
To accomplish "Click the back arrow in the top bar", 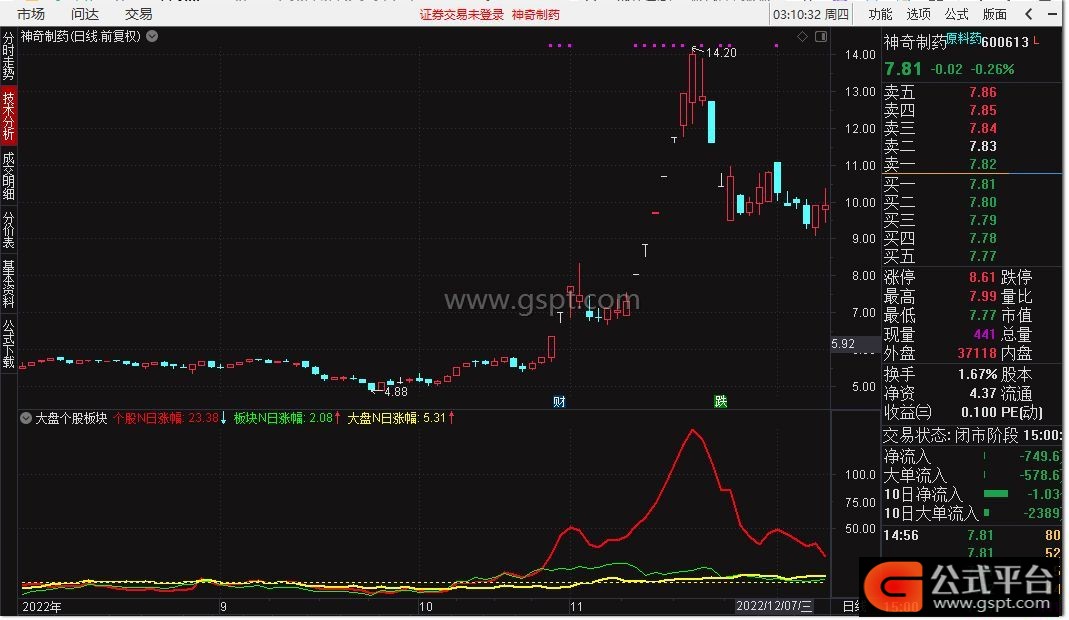I will coord(1029,14).
